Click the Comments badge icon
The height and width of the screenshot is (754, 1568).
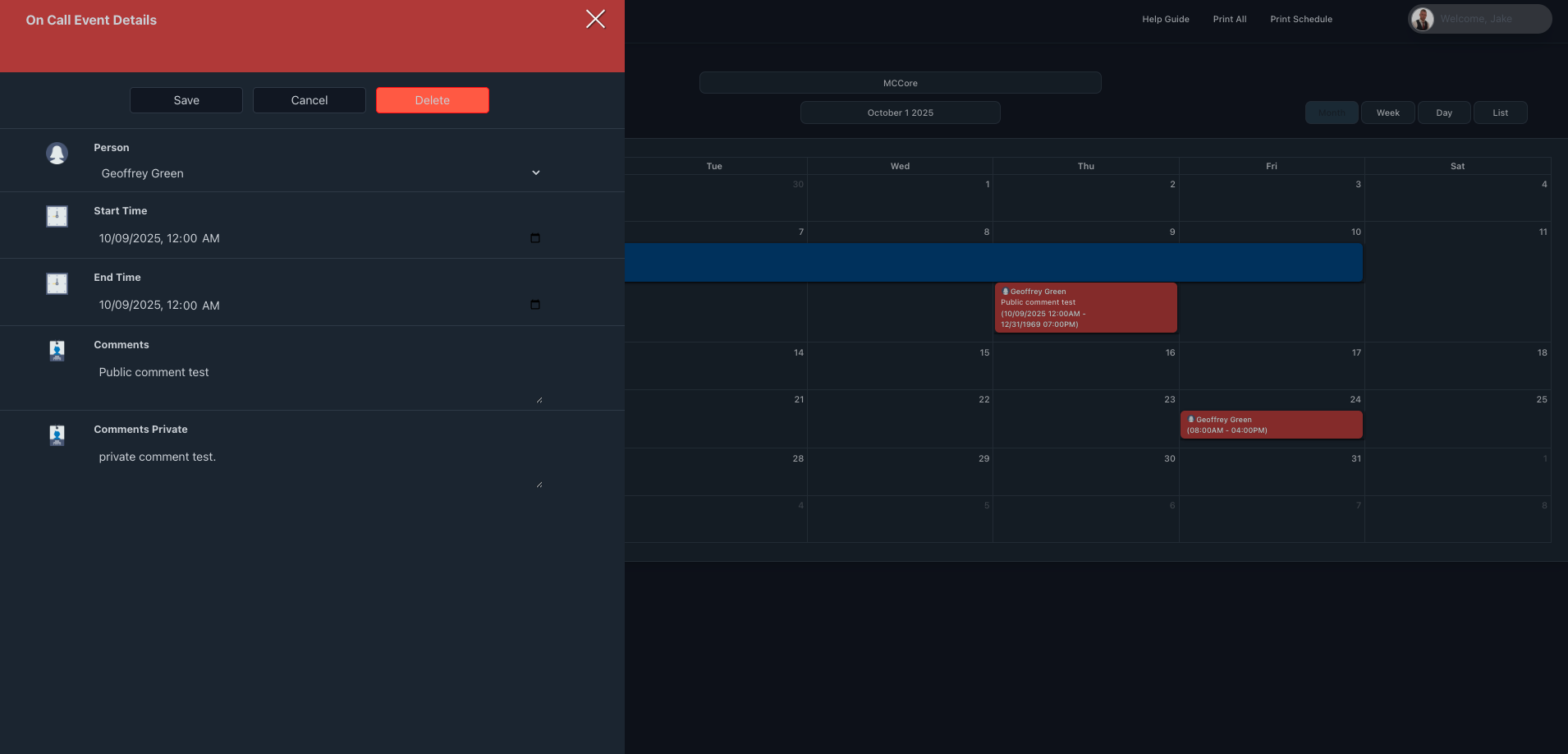click(x=57, y=352)
